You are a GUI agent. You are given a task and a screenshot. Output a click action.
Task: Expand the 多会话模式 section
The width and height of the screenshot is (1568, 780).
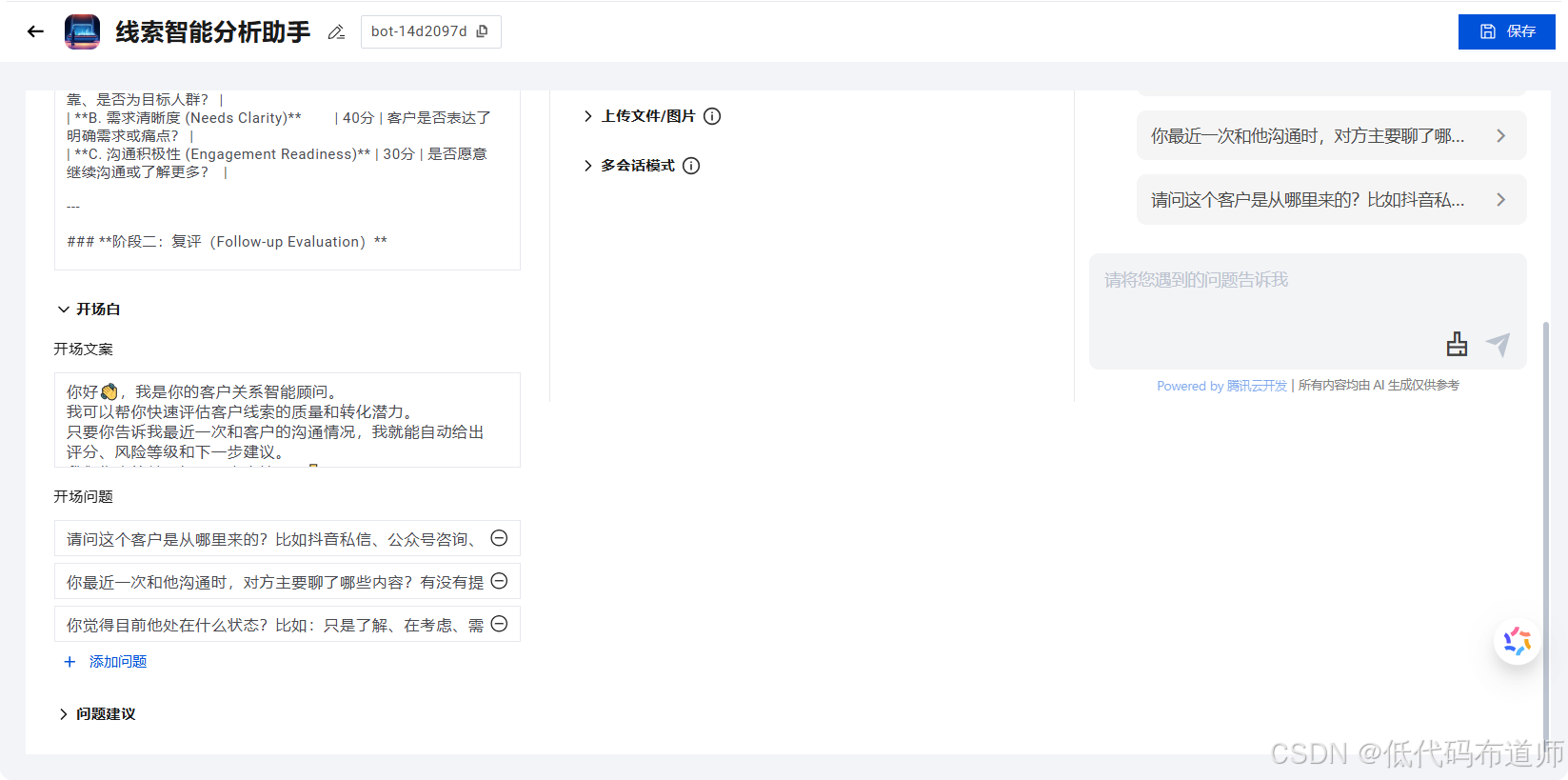point(587,166)
